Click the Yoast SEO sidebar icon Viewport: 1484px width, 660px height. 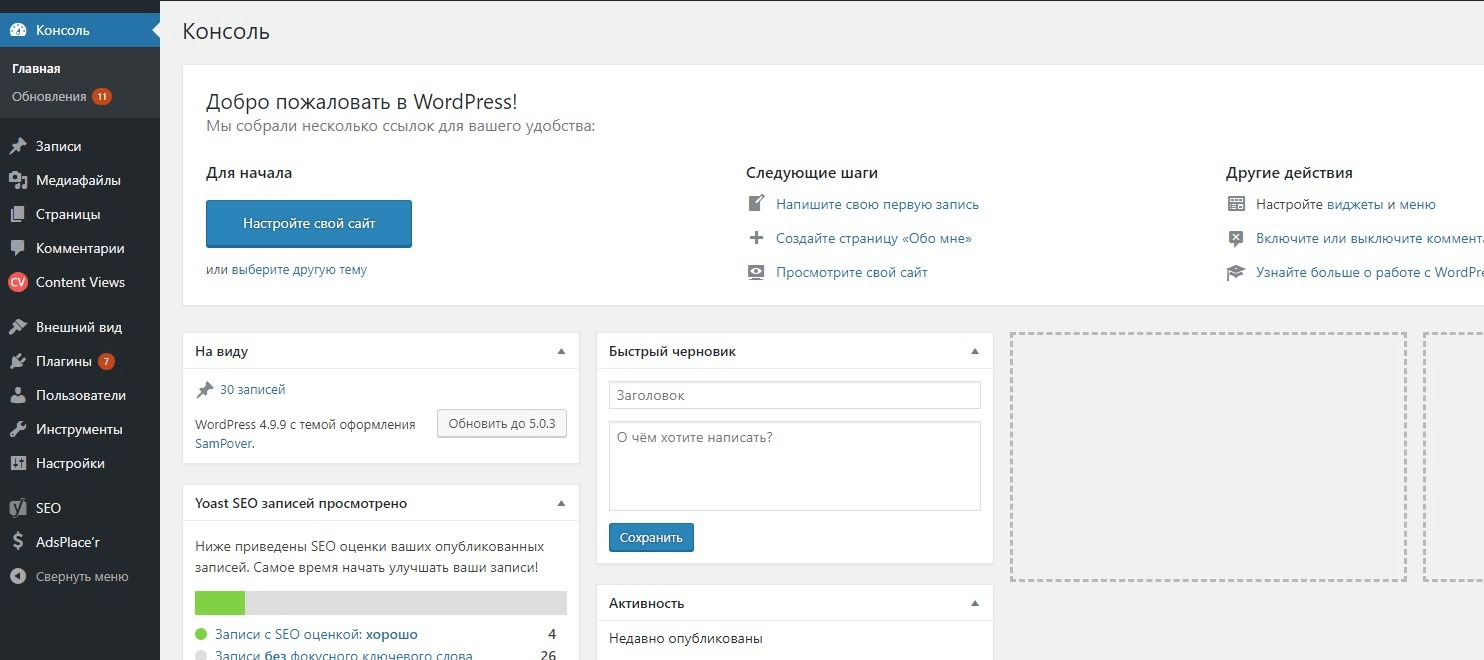click(x=17, y=508)
